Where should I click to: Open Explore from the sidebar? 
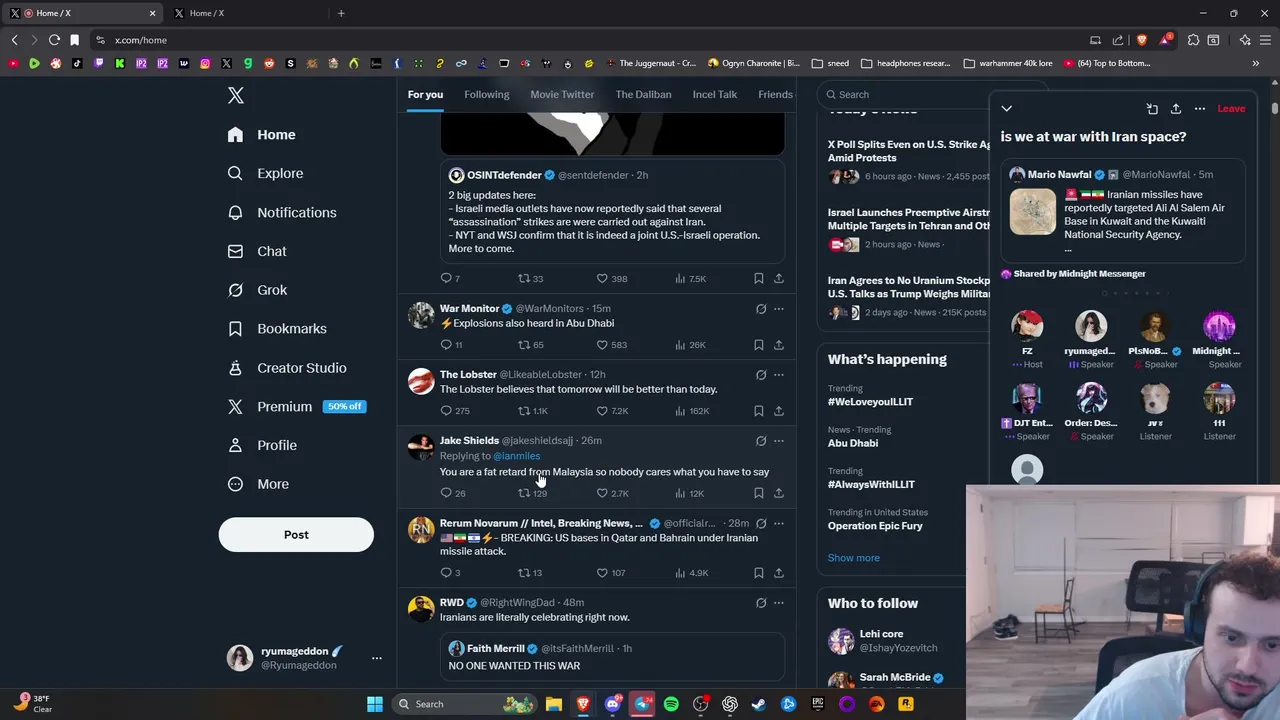(x=265, y=173)
